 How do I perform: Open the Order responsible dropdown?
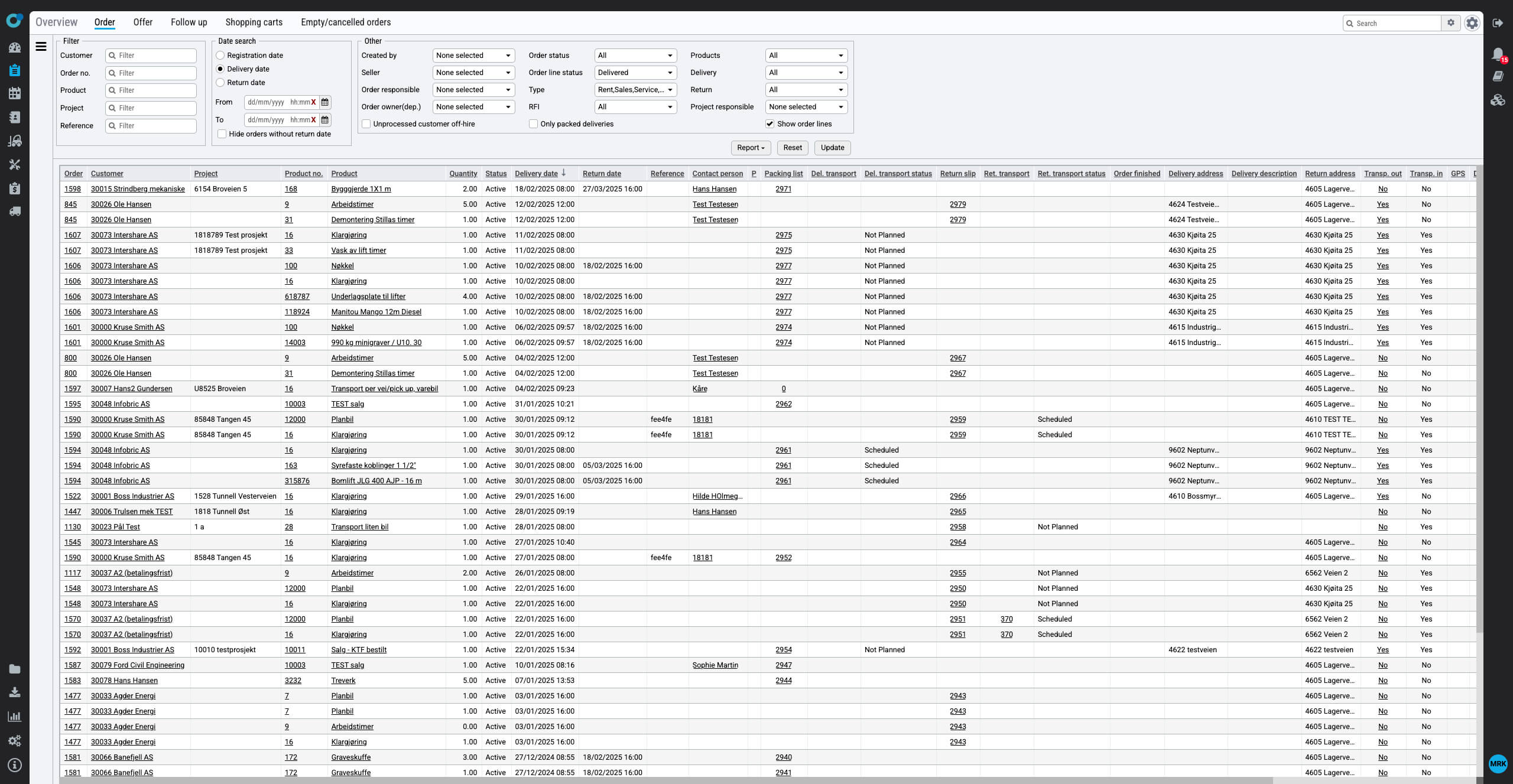(x=473, y=90)
